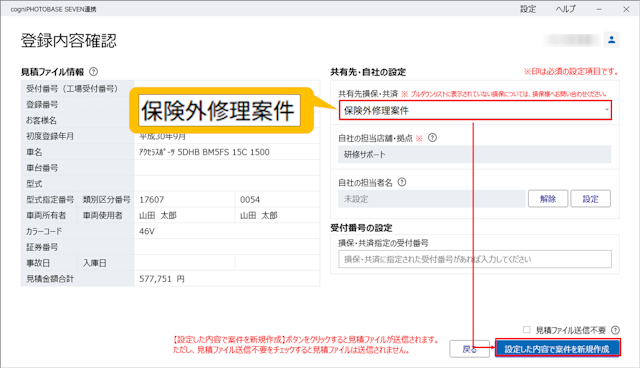
Task: Open the 共有先損保・共済 dropdown
Action: (475, 110)
